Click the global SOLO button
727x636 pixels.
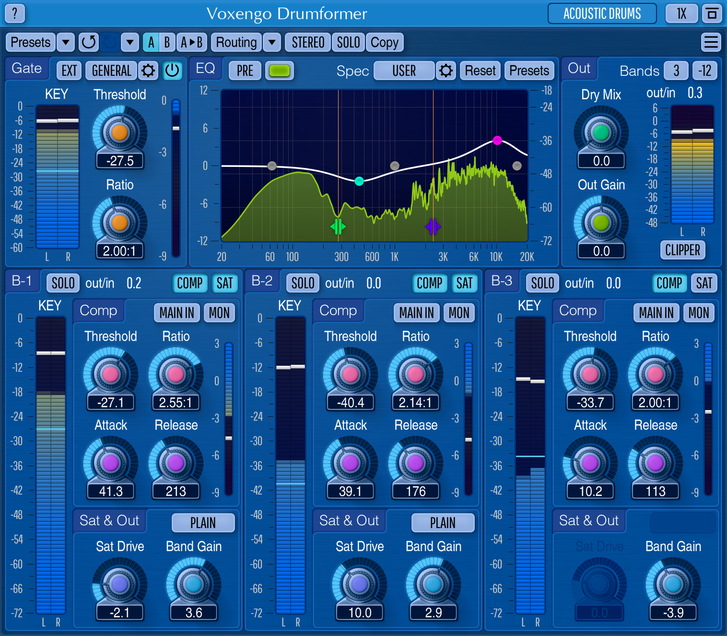click(348, 42)
